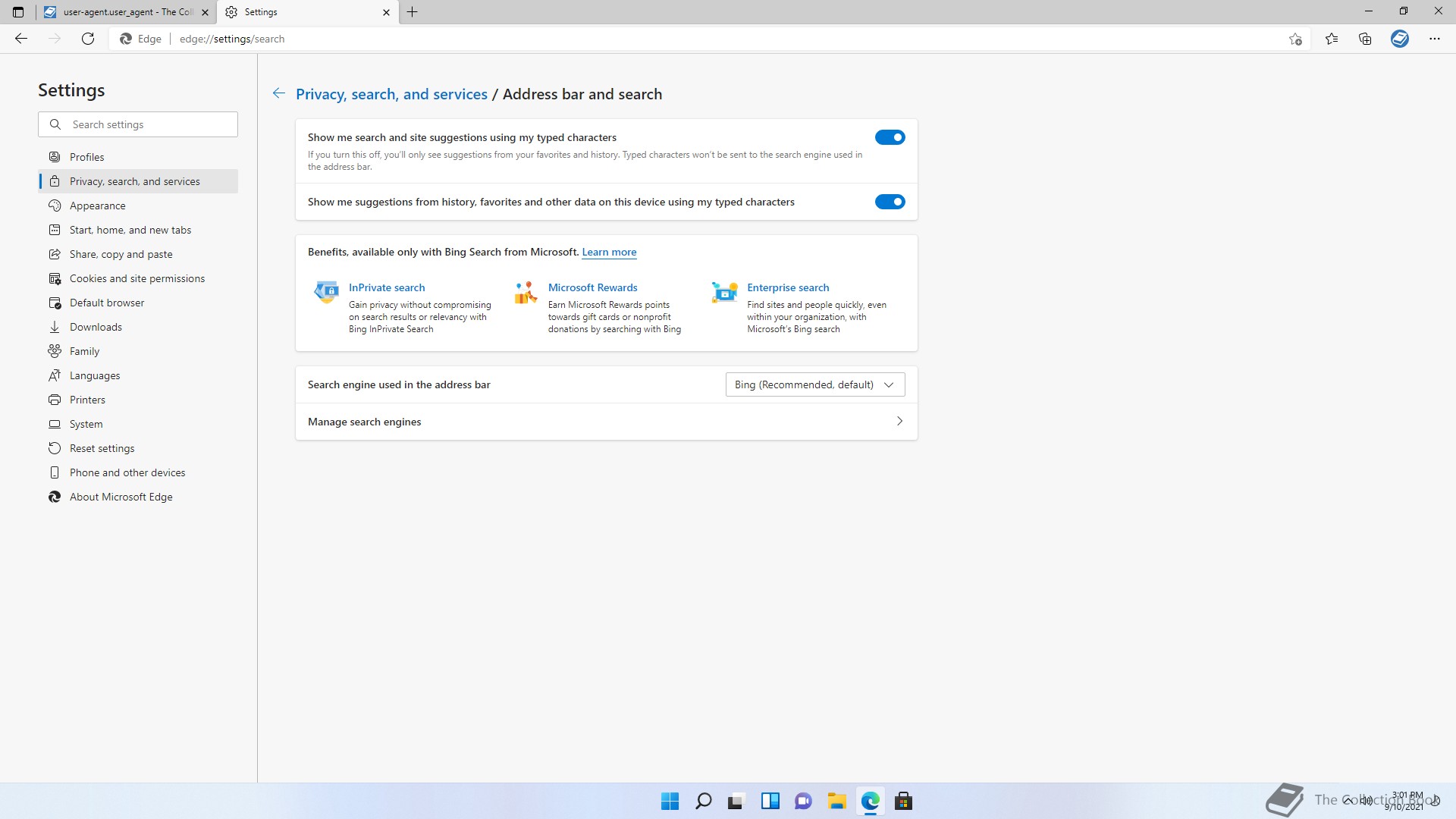1456x819 pixels.
Task: Open search engine dropdown showing Bing
Action: click(815, 384)
